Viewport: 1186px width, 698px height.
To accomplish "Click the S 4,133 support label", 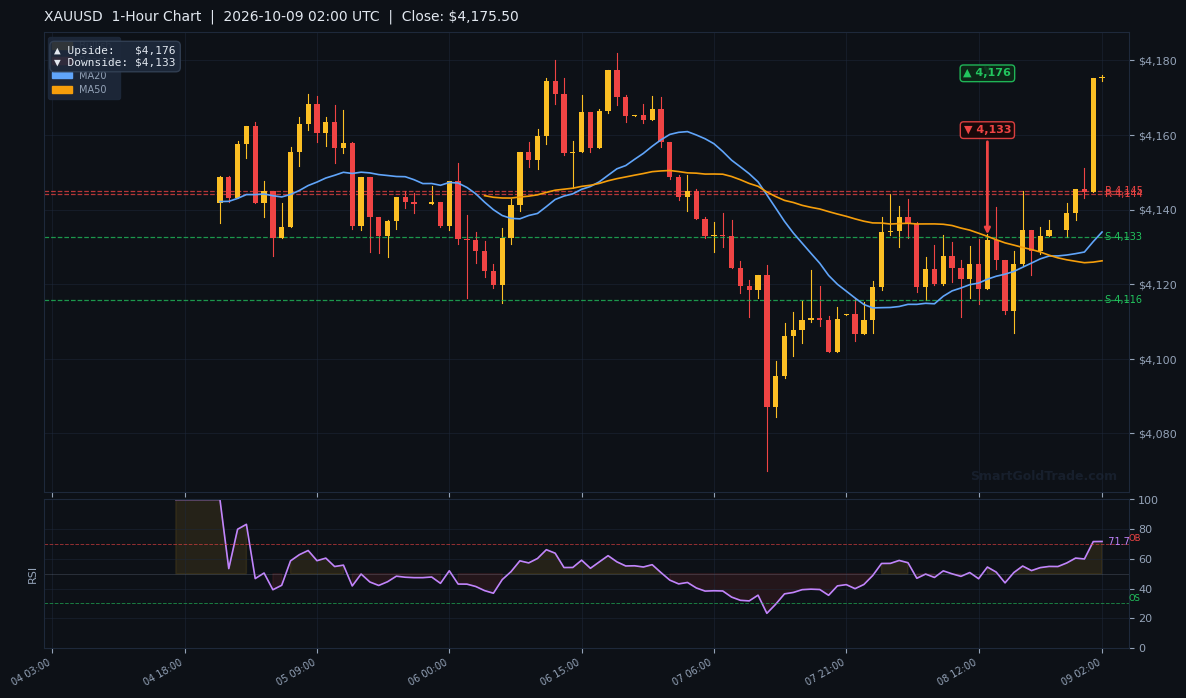I will (1123, 237).
